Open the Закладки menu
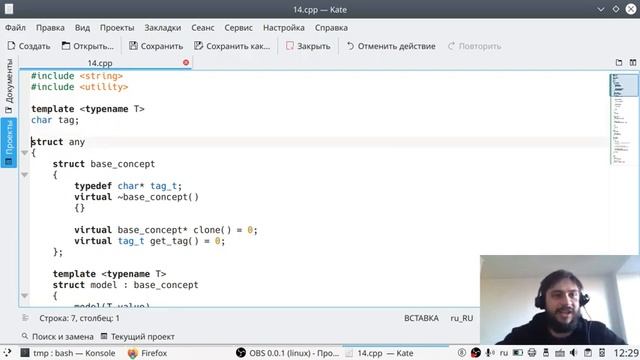This screenshot has height=360, width=640. pos(162,27)
